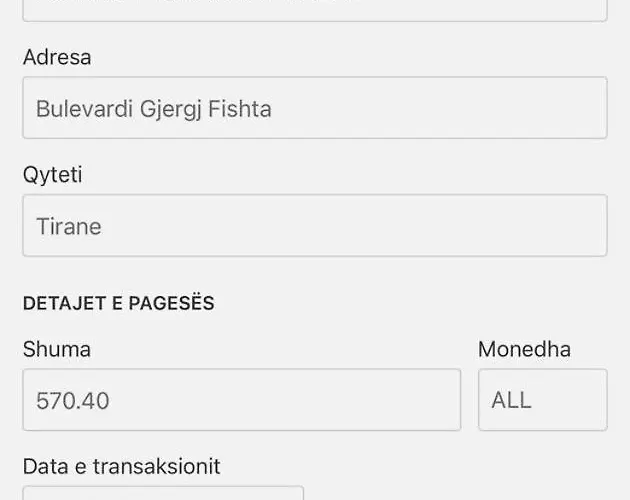Click the word transaksionit in the date label
The image size is (630, 500).
click(x=157, y=466)
